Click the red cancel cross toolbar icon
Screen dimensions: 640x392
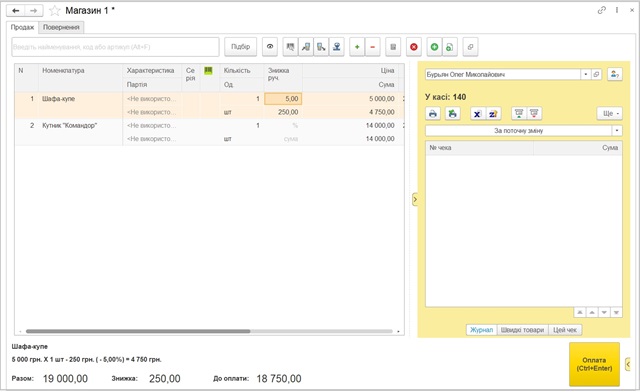414,47
